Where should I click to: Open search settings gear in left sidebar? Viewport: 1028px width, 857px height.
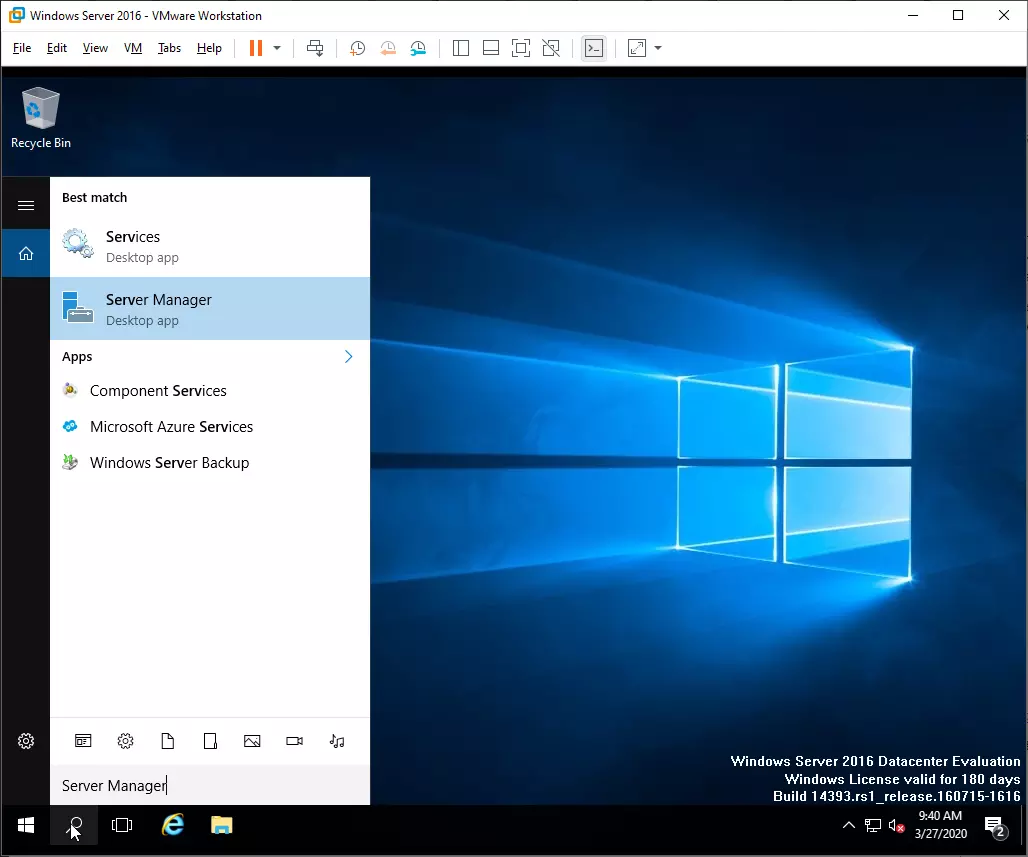[x=26, y=741]
